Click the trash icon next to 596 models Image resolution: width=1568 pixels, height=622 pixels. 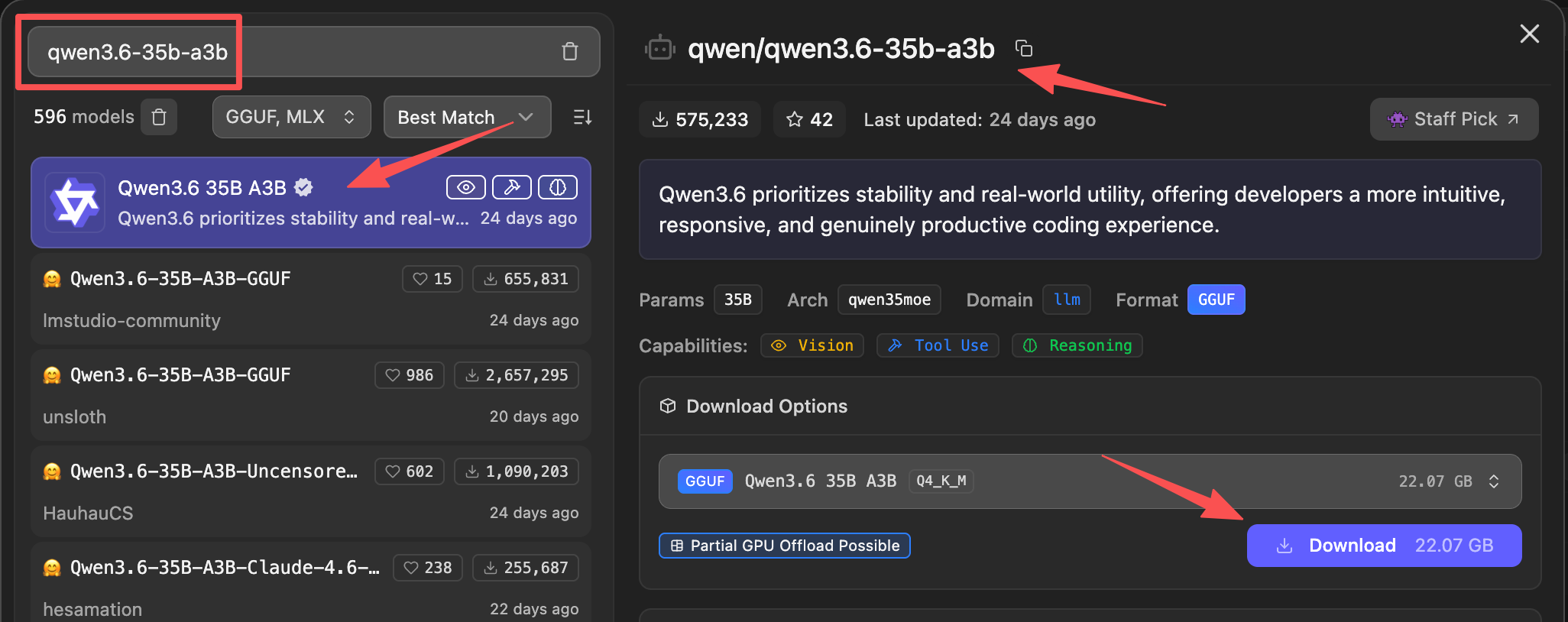point(159,117)
